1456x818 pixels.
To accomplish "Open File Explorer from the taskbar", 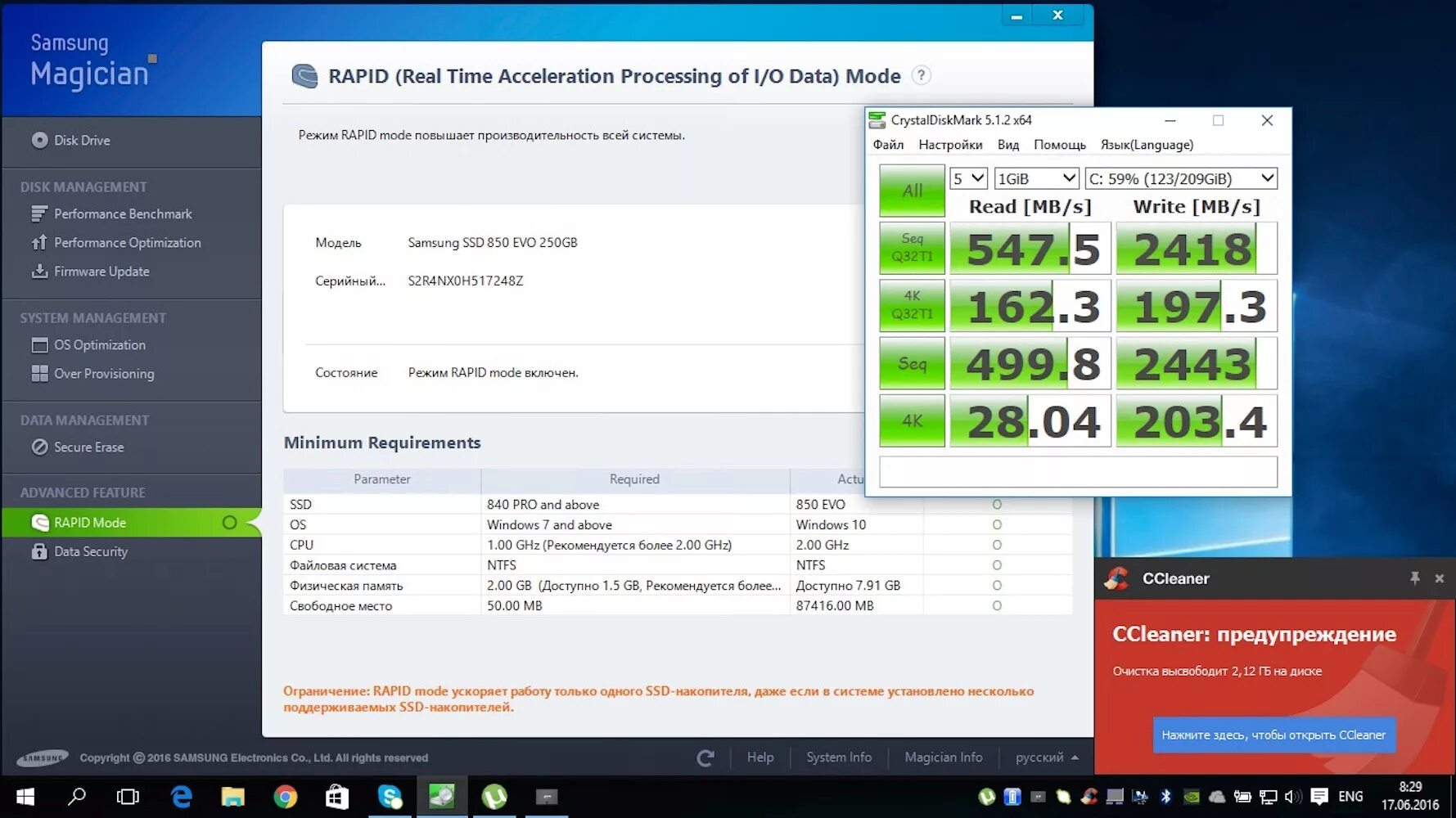I will click(x=233, y=797).
